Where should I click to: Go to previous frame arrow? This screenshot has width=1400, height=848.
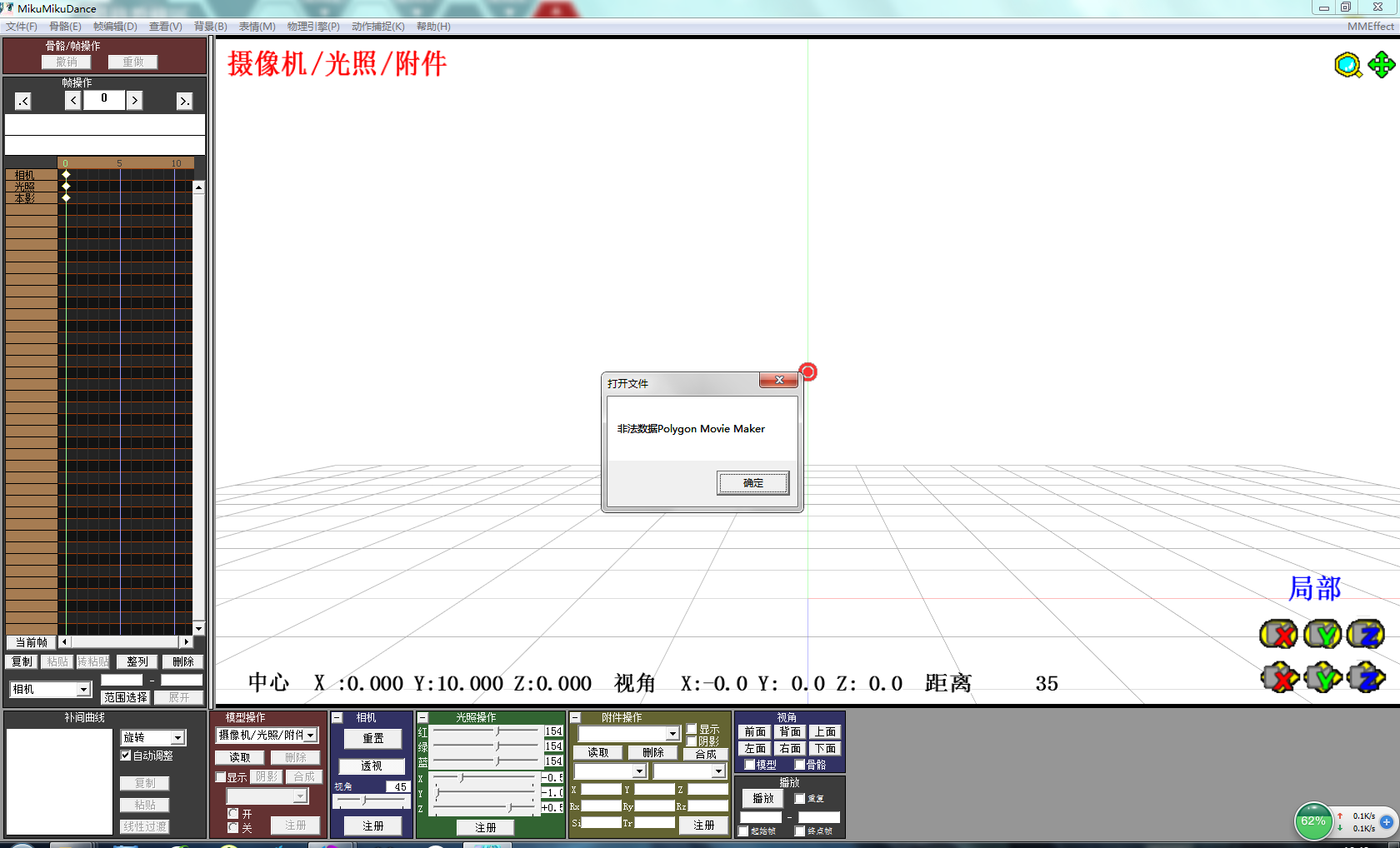tap(73, 101)
